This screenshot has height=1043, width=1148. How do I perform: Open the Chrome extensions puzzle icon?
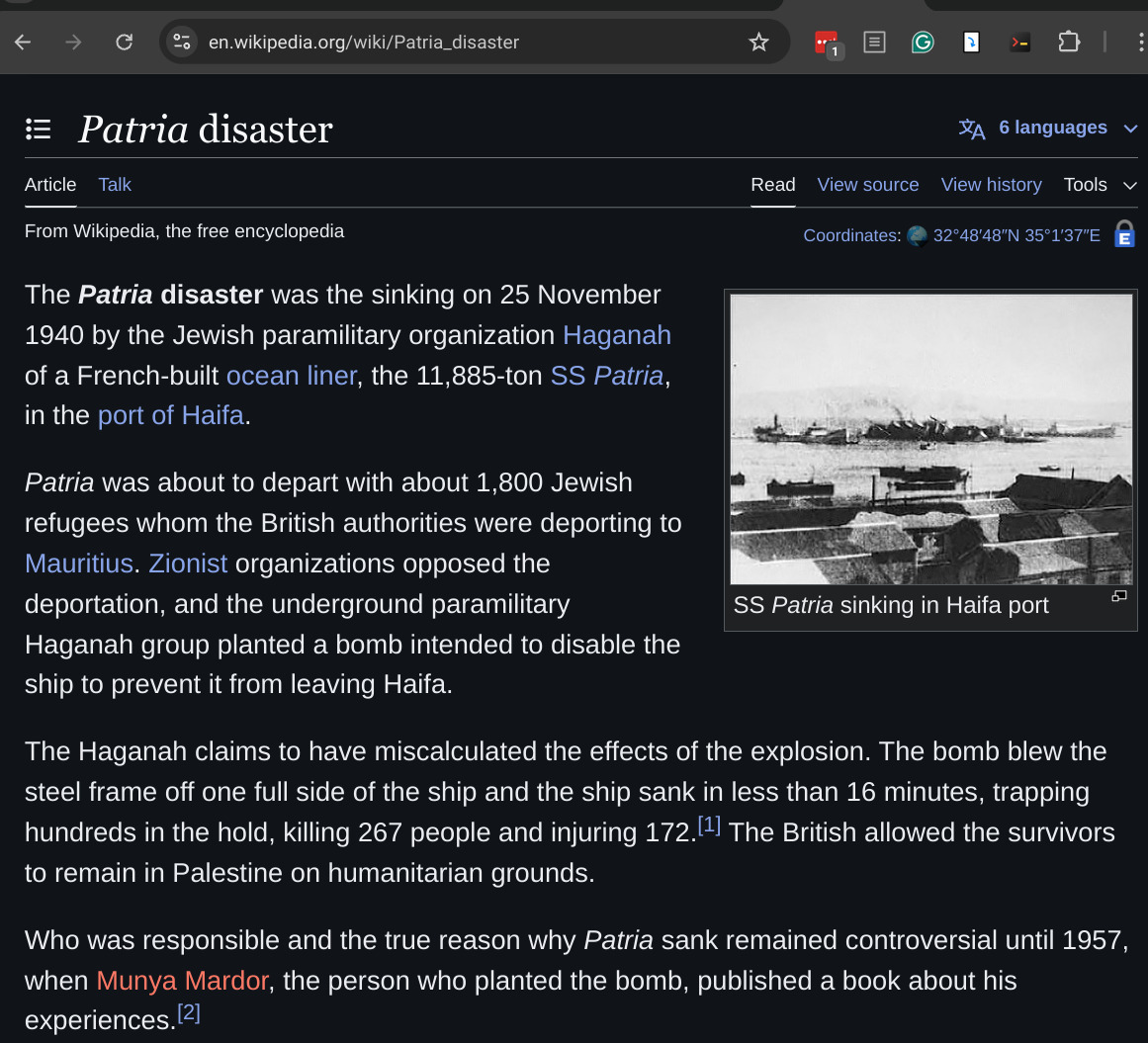click(x=1069, y=42)
